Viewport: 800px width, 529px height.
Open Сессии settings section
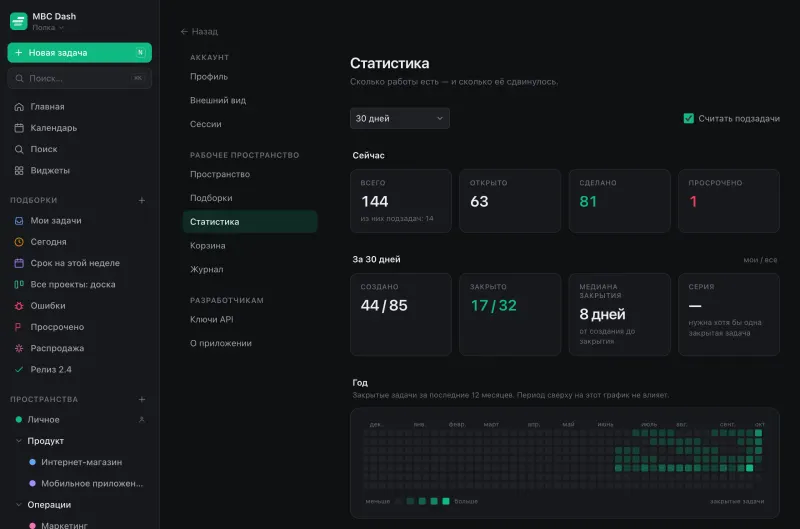pos(250,124)
